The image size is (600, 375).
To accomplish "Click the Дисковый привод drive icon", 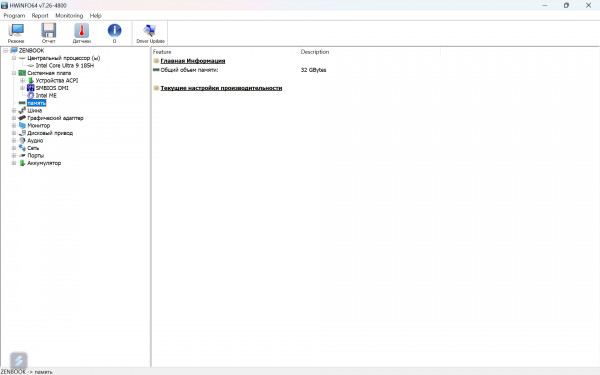I will 22,133.
